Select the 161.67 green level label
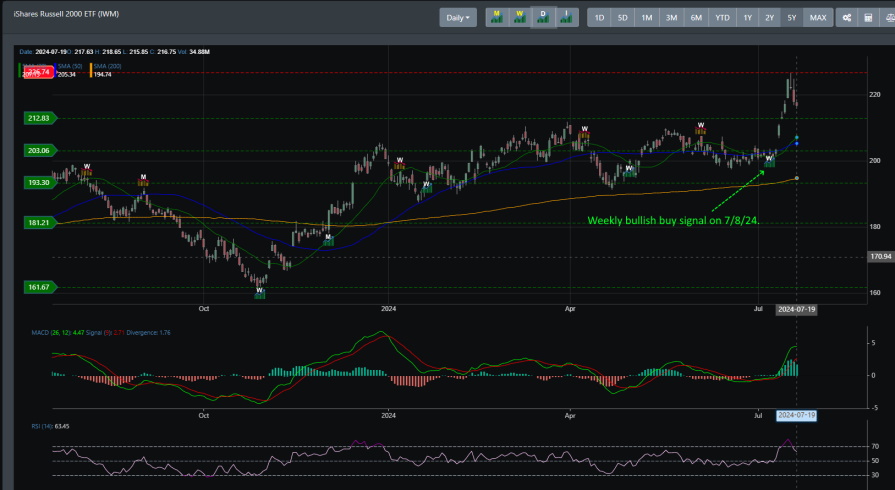This screenshot has width=895, height=490. pyautogui.click(x=39, y=287)
